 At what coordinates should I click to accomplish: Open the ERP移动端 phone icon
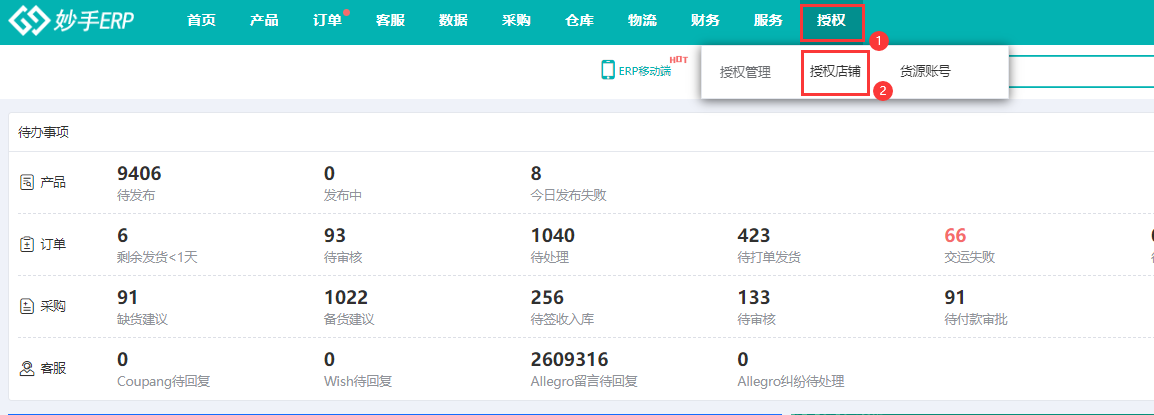[x=607, y=70]
